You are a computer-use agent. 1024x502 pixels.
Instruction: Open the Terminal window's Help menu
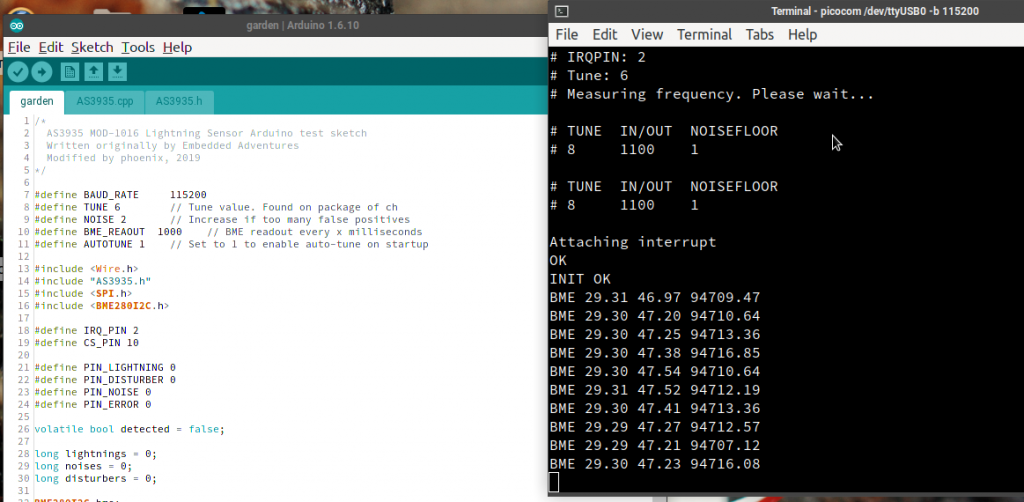click(802, 35)
